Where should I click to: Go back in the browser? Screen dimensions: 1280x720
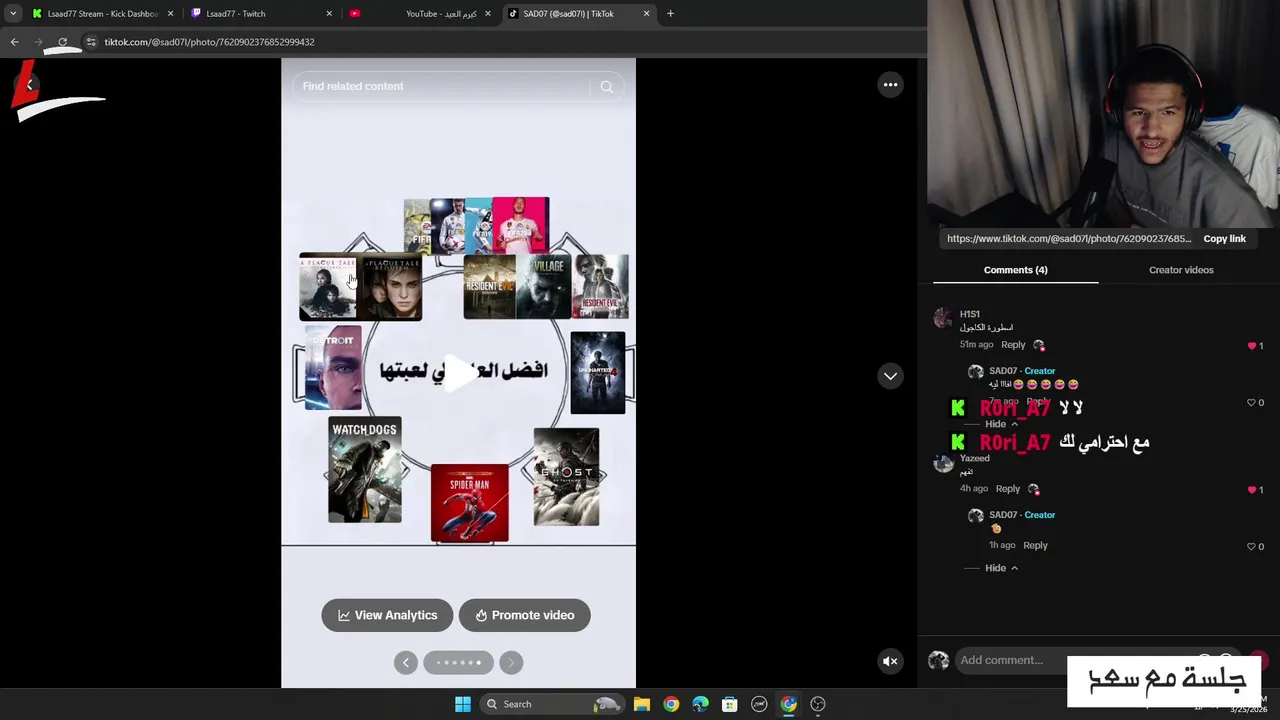(x=14, y=42)
